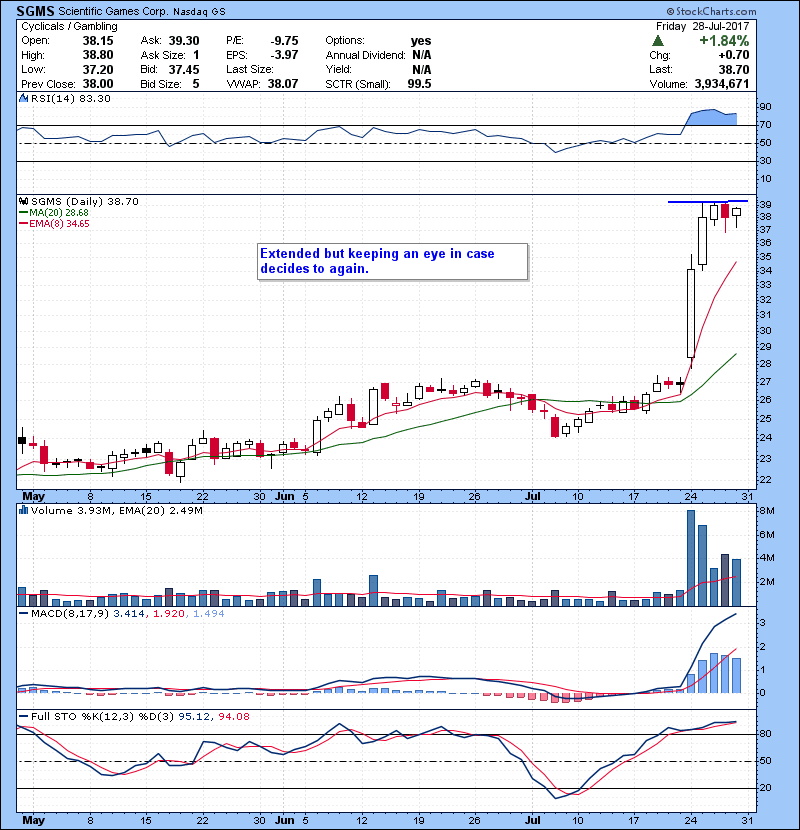This screenshot has width=800, height=830.
Task: Select the VWAP value 38.07
Action: 283,84
